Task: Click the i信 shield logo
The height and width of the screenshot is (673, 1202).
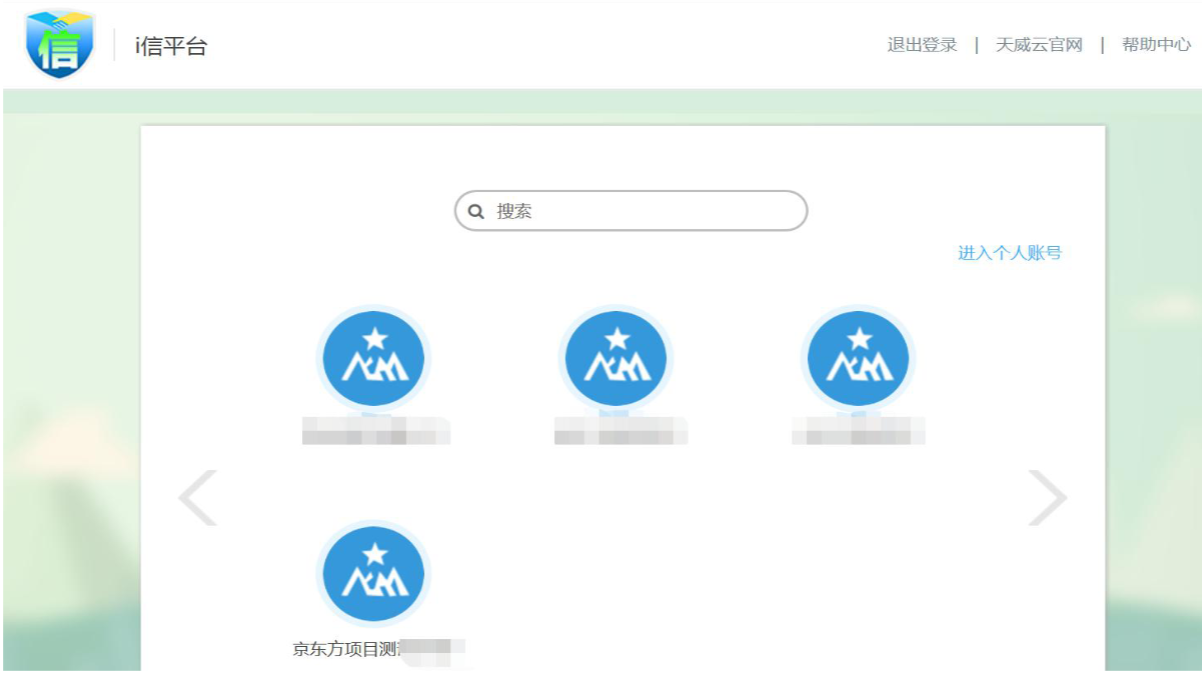Action: tap(60, 45)
